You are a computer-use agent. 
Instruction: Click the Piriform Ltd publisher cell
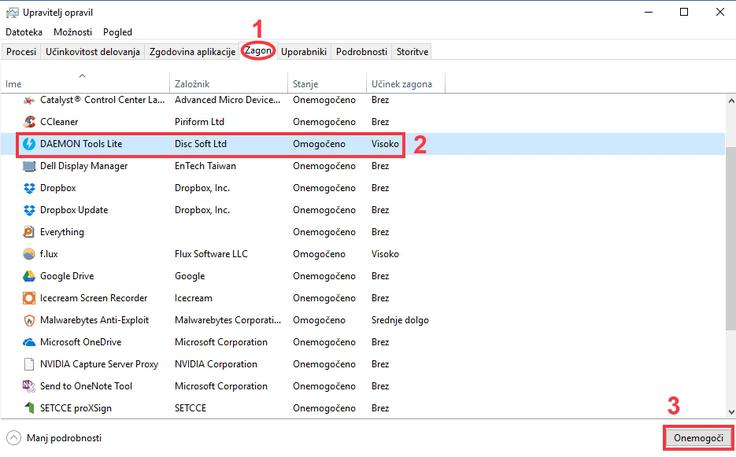point(199,122)
